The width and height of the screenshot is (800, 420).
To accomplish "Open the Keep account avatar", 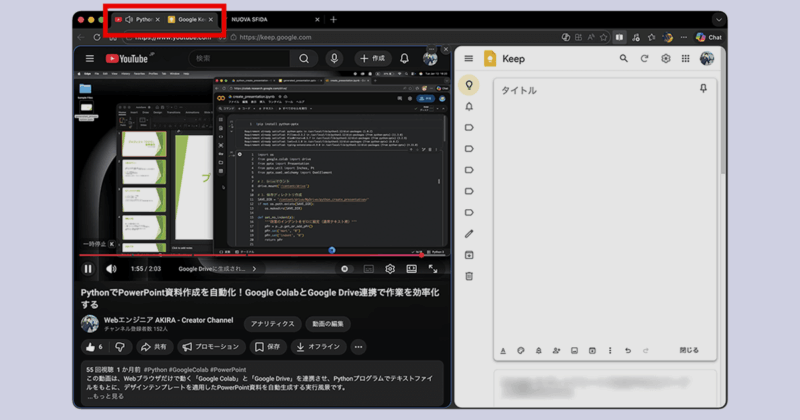I will pos(707,59).
